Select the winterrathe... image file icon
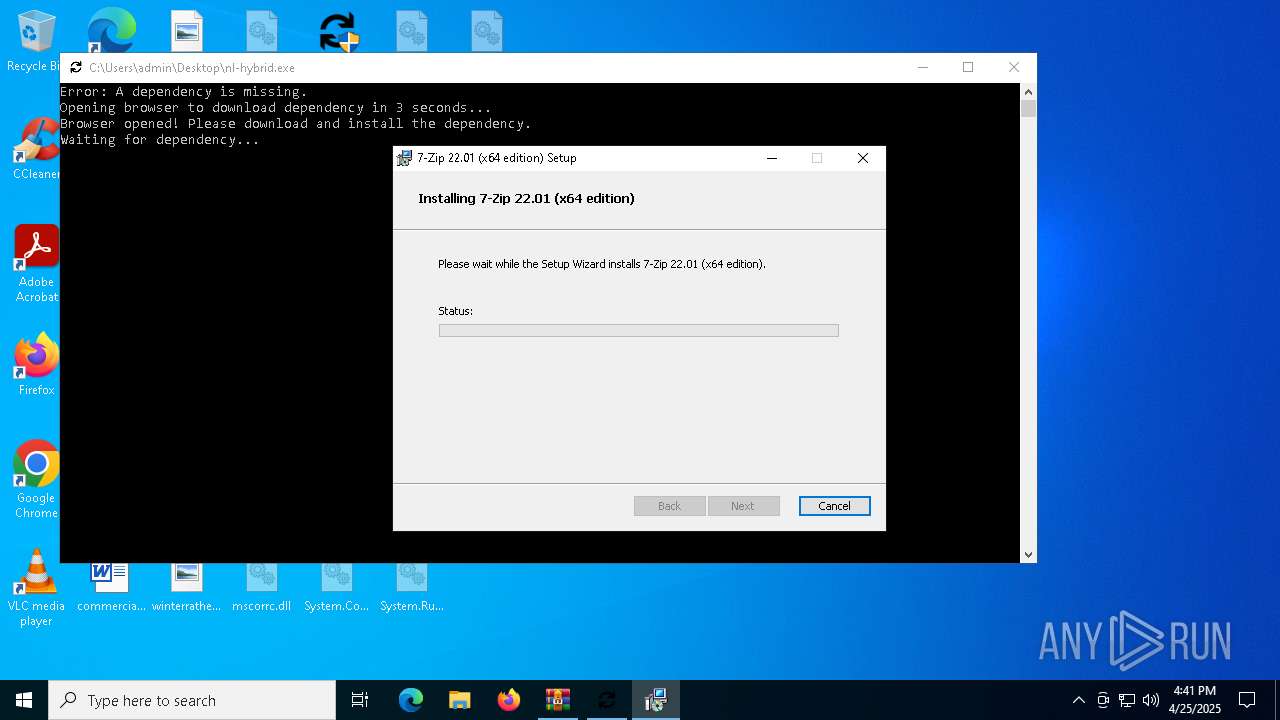1280x720 pixels. tap(186, 587)
